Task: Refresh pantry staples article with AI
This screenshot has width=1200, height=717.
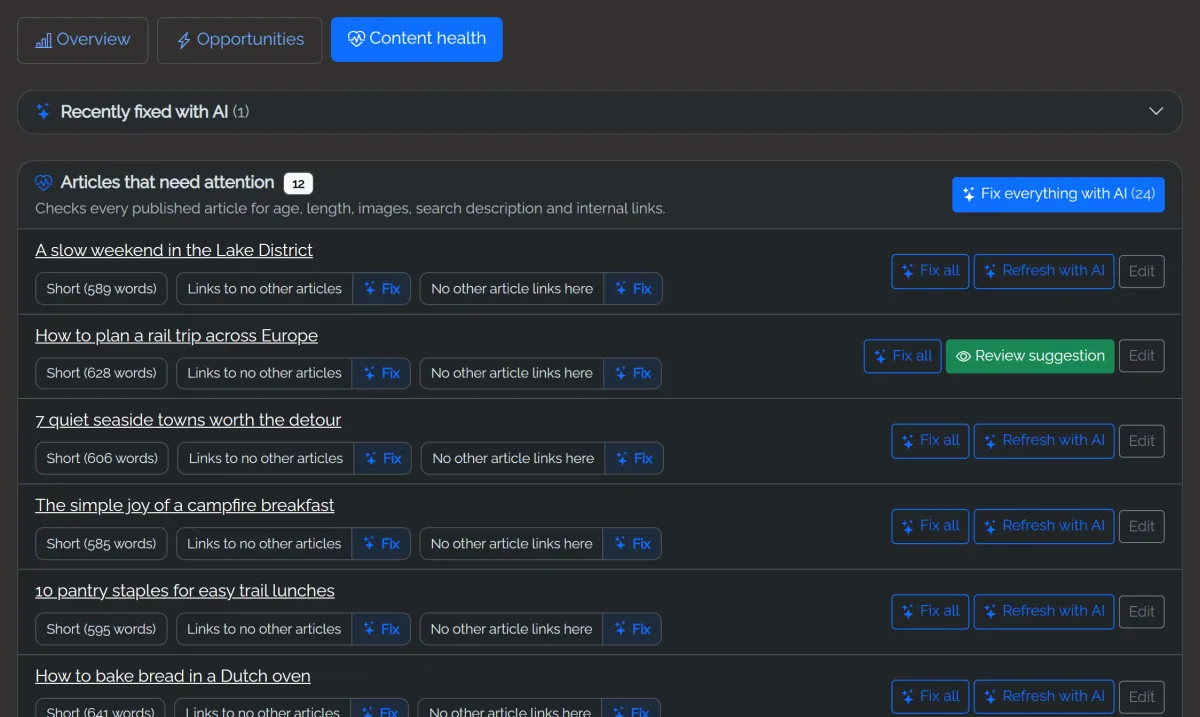Action: [x=1044, y=611]
